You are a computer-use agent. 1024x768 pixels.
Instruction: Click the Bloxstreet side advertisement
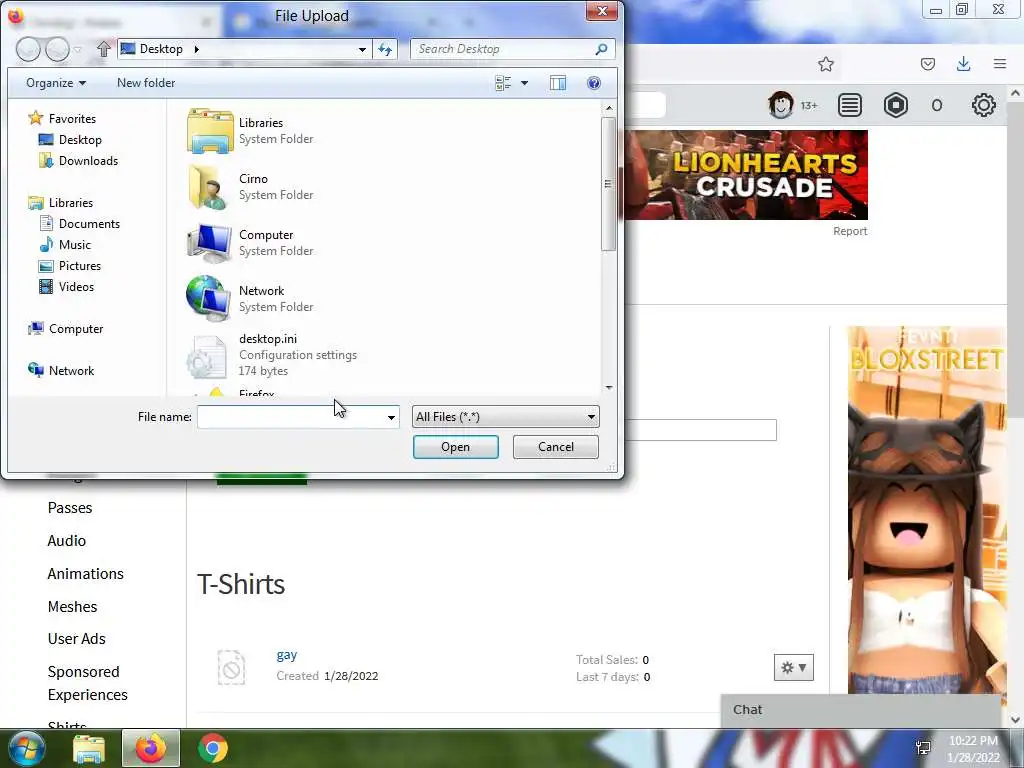pyautogui.click(x=926, y=509)
